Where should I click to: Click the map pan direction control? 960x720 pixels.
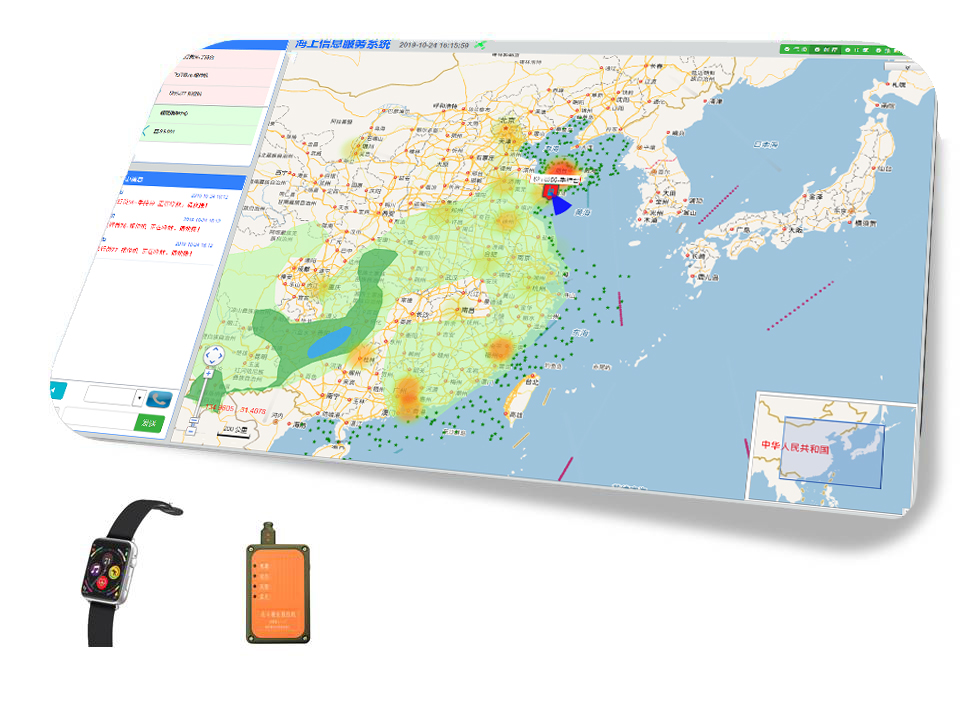tap(212, 356)
